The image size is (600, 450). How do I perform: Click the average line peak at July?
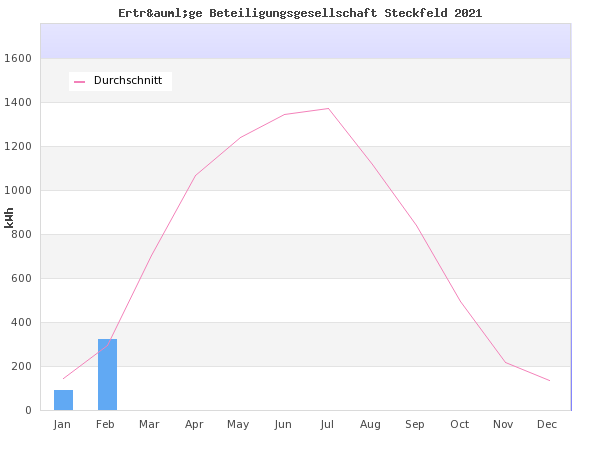(328, 109)
